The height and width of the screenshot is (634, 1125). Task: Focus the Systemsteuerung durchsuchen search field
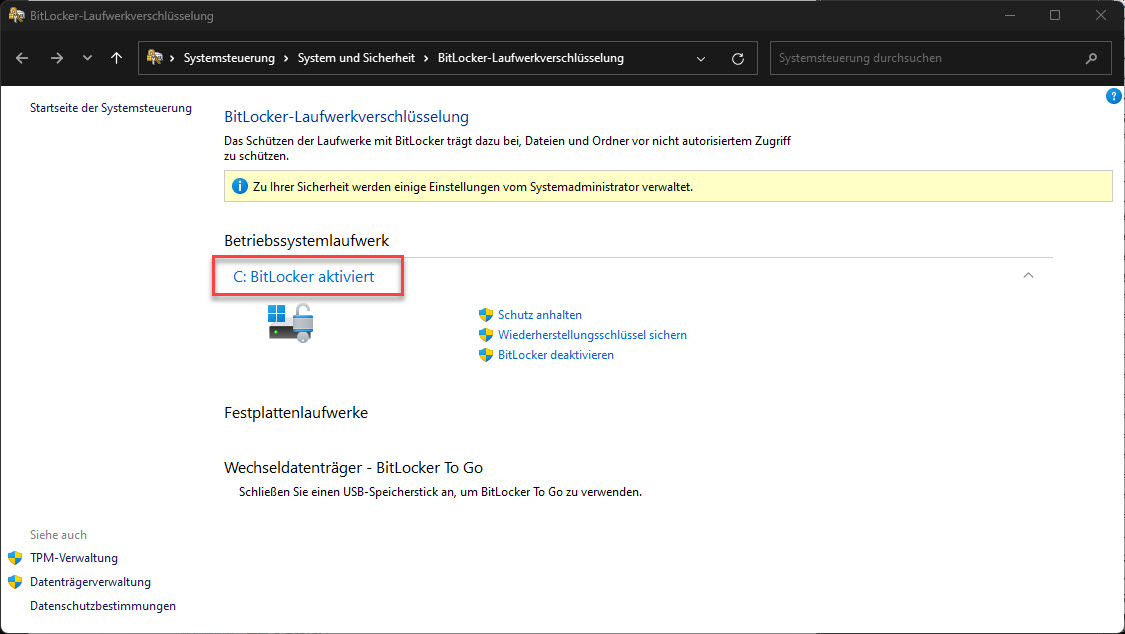click(925, 58)
